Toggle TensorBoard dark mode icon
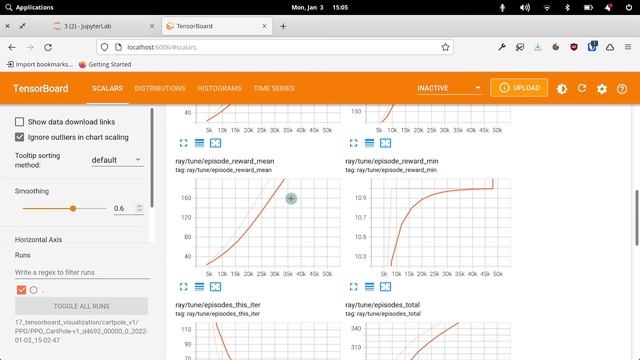The image size is (640, 360). pos(562,89)
